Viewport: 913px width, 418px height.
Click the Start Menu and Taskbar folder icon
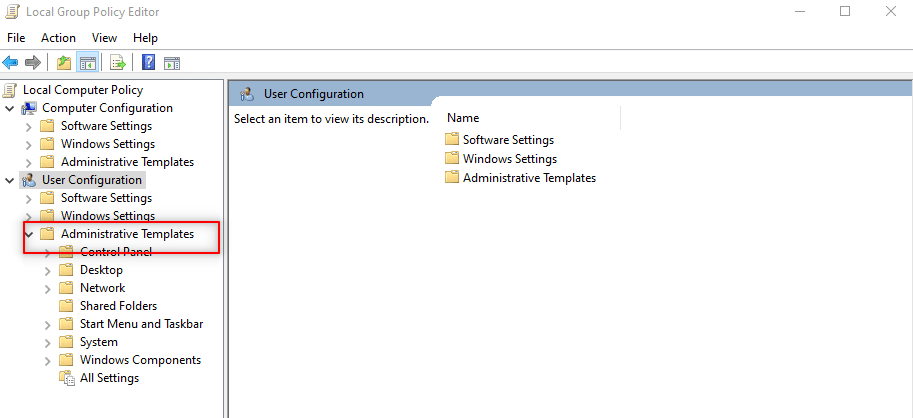click(x=66, y=324)
